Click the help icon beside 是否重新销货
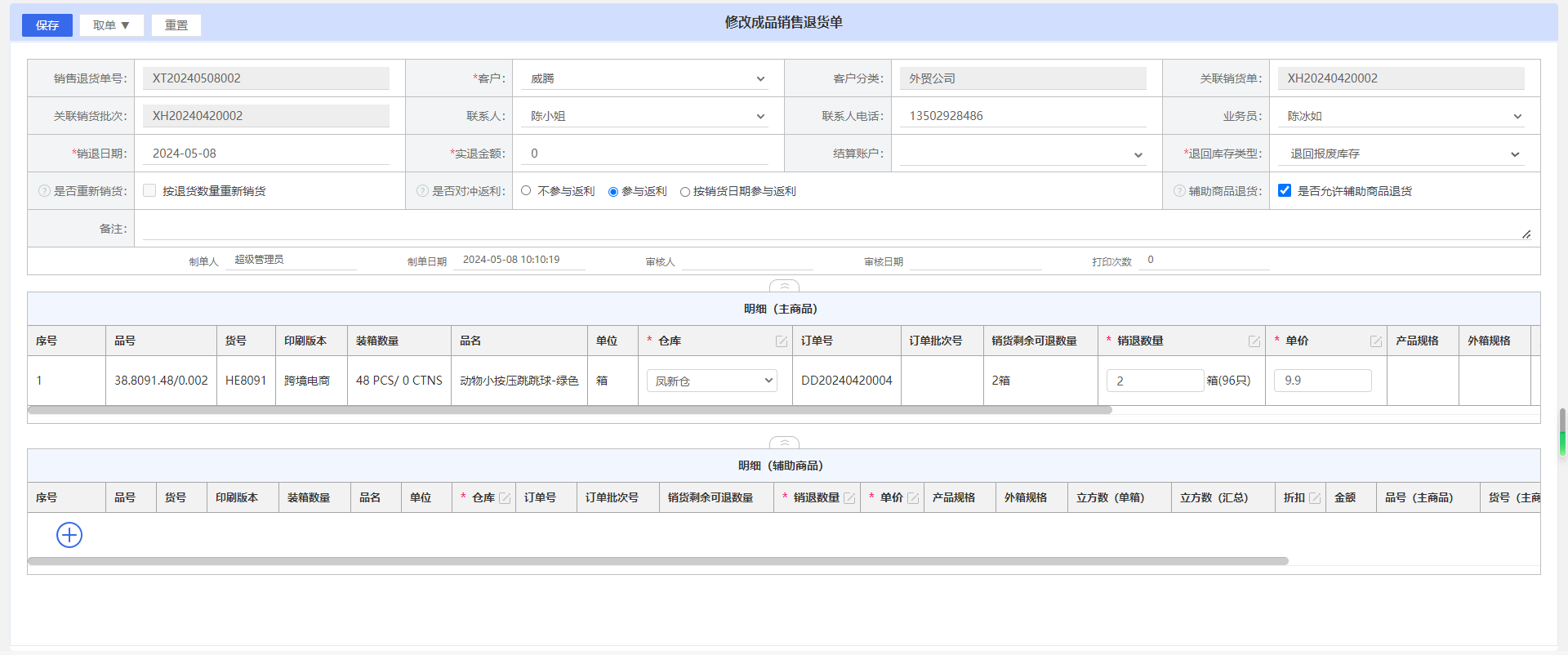 [44, 190]
